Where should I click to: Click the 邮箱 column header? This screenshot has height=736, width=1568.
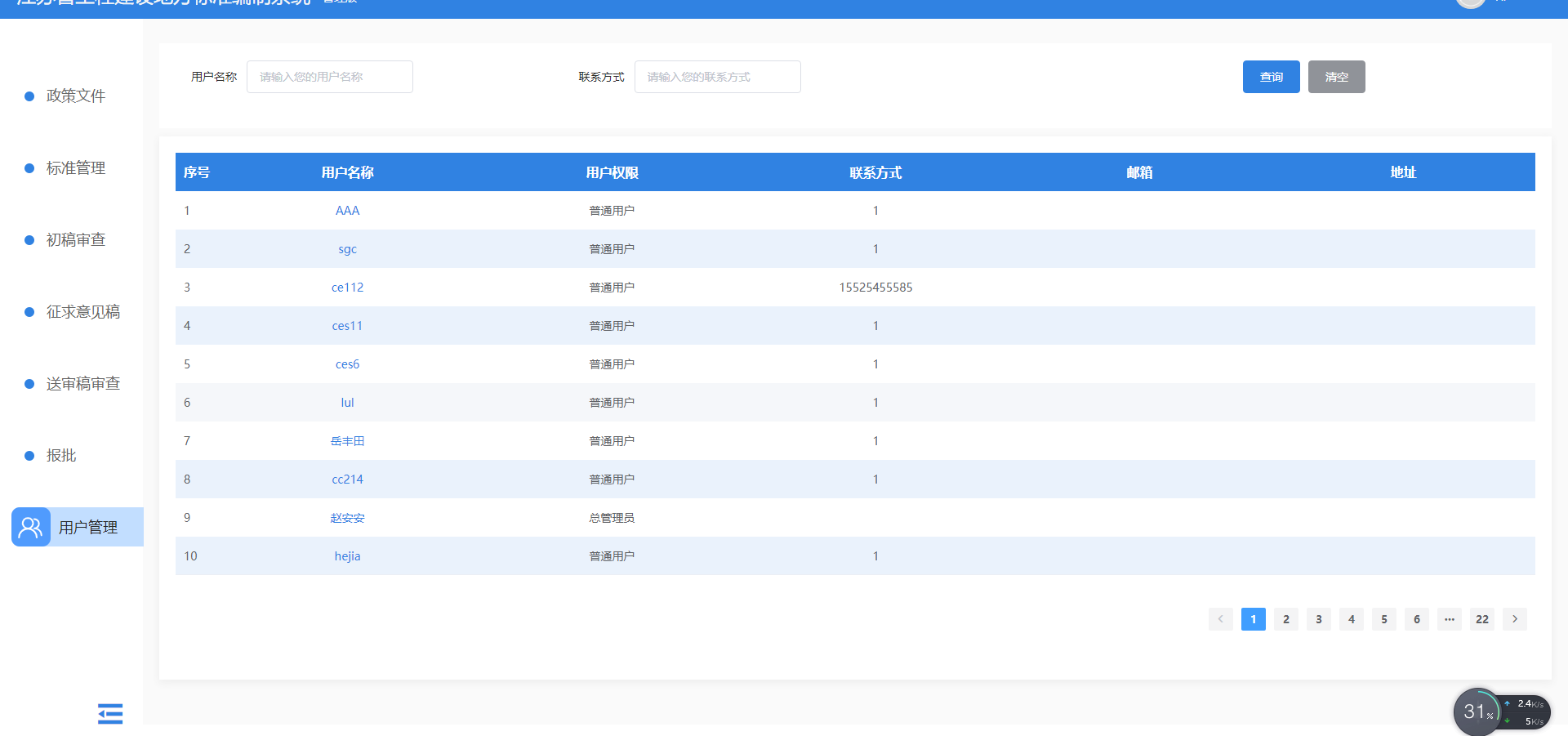(1139, 172)
